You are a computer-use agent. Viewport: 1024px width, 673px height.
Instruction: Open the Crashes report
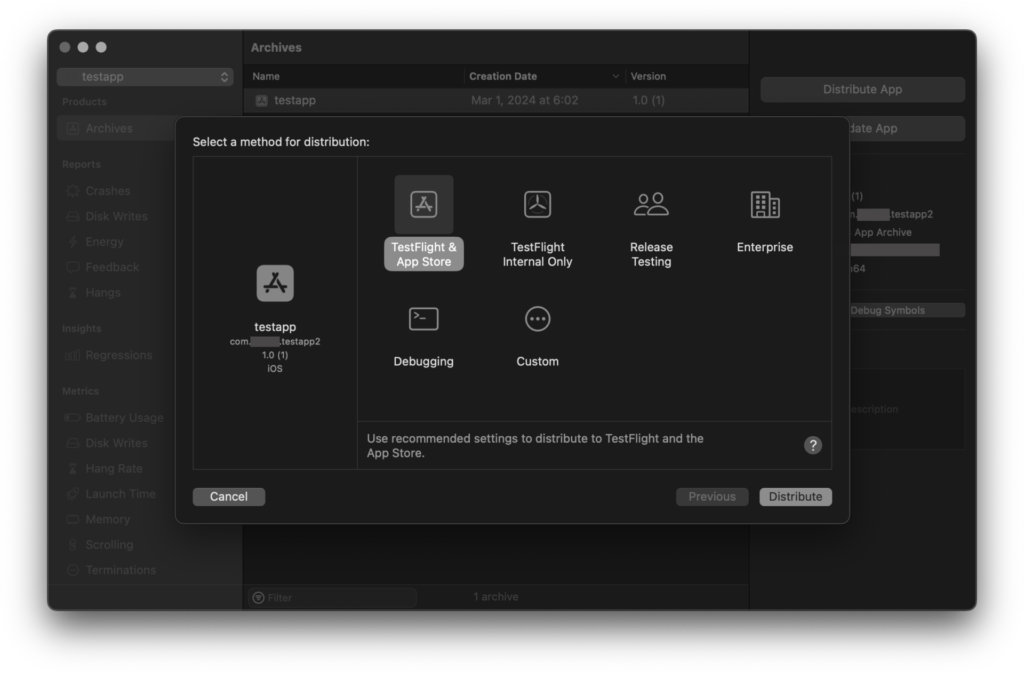pyautogui.click(x=108, y=191)
